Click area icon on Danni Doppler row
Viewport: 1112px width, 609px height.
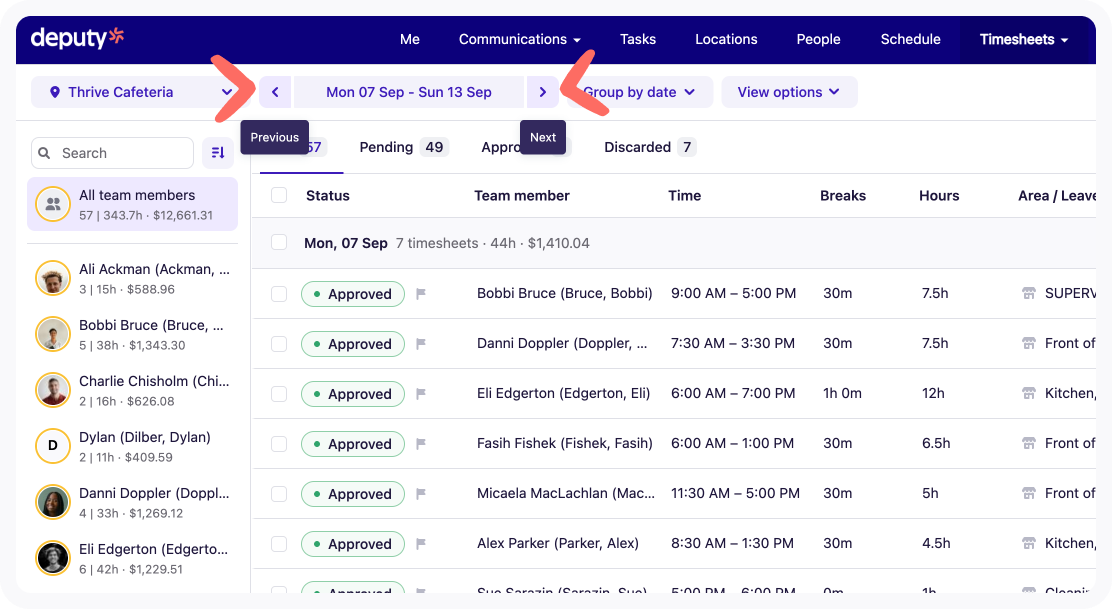1028,344
